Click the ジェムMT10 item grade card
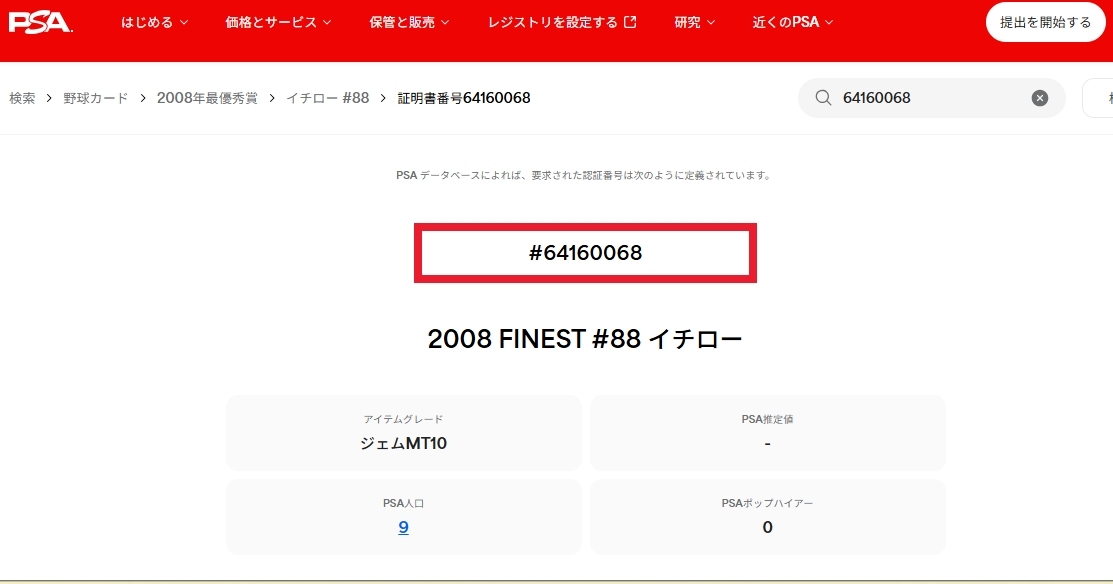The image size is (1113, 584). click(x=403, y=433)
